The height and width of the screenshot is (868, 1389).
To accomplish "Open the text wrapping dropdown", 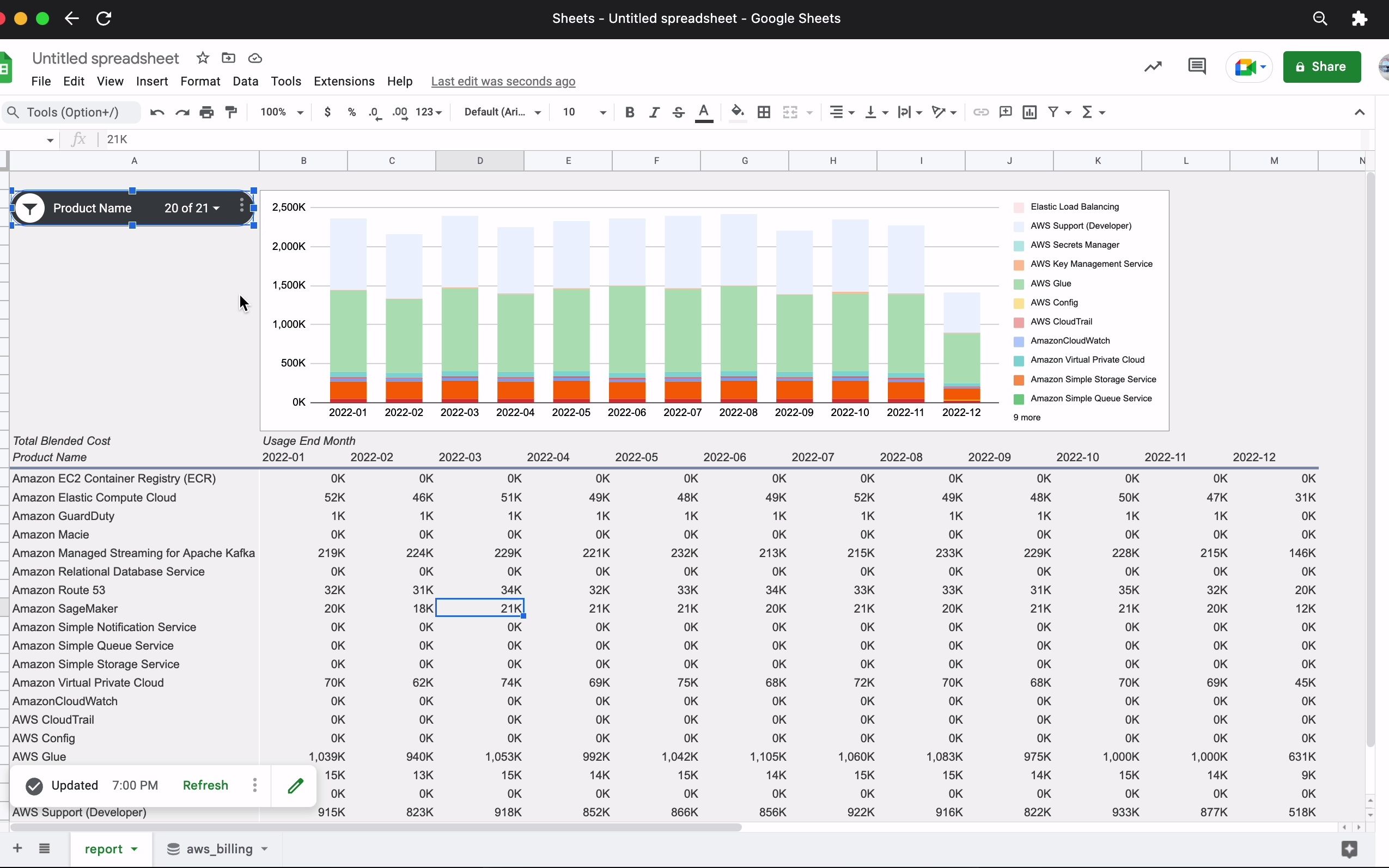I will [910, 112].
